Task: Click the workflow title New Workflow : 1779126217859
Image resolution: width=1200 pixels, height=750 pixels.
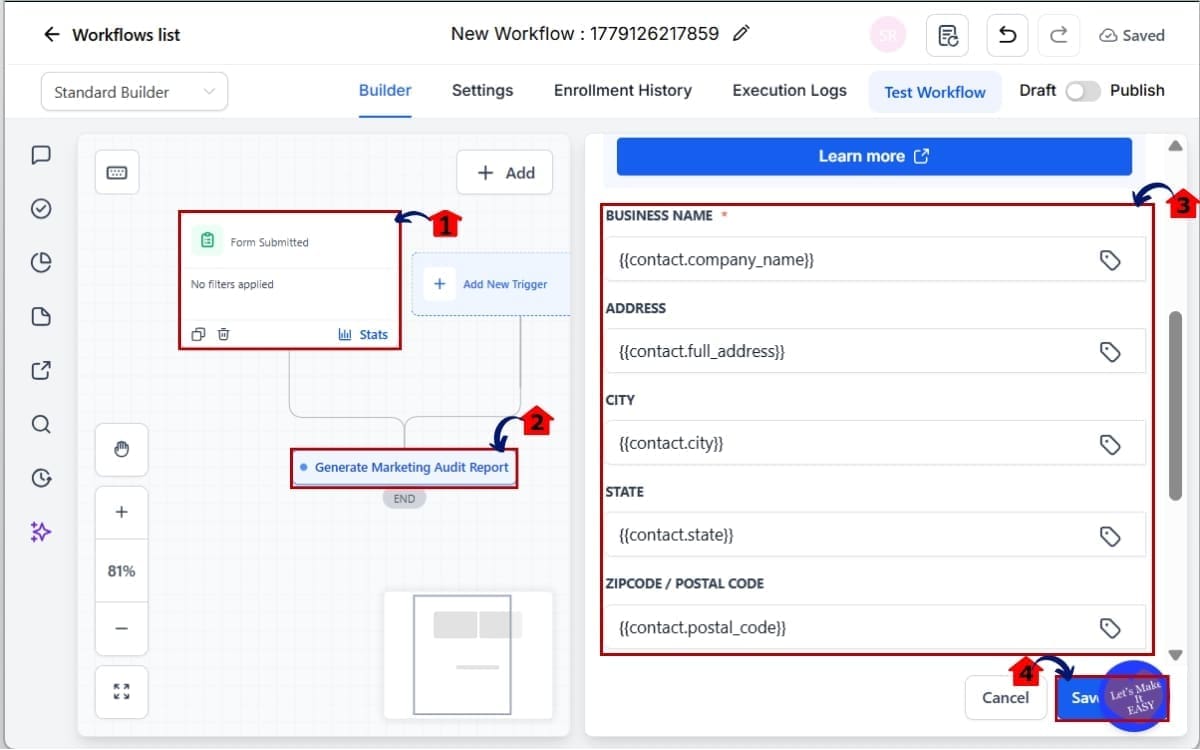Action: (x=585, y=33)
